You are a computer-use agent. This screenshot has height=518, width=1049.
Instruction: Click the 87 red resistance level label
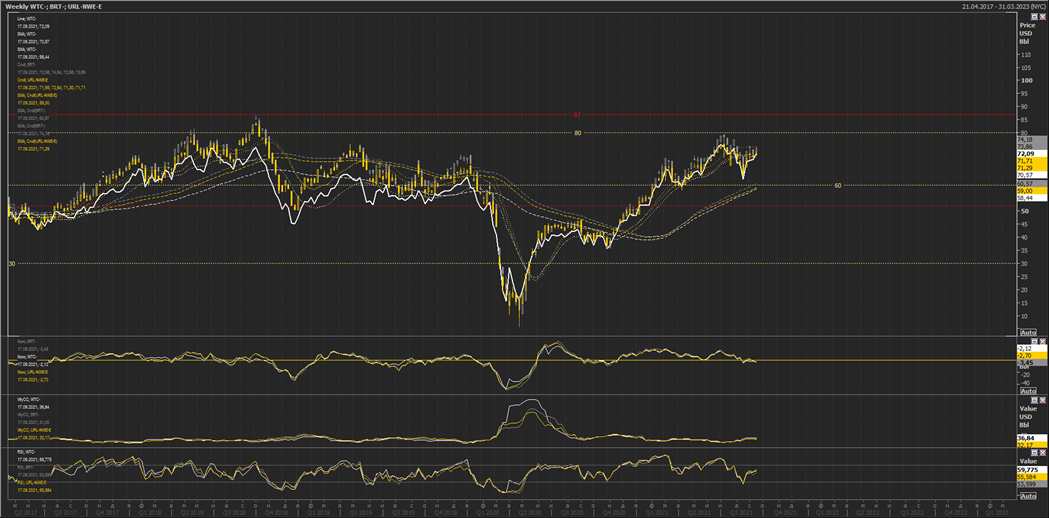[577, 115]
